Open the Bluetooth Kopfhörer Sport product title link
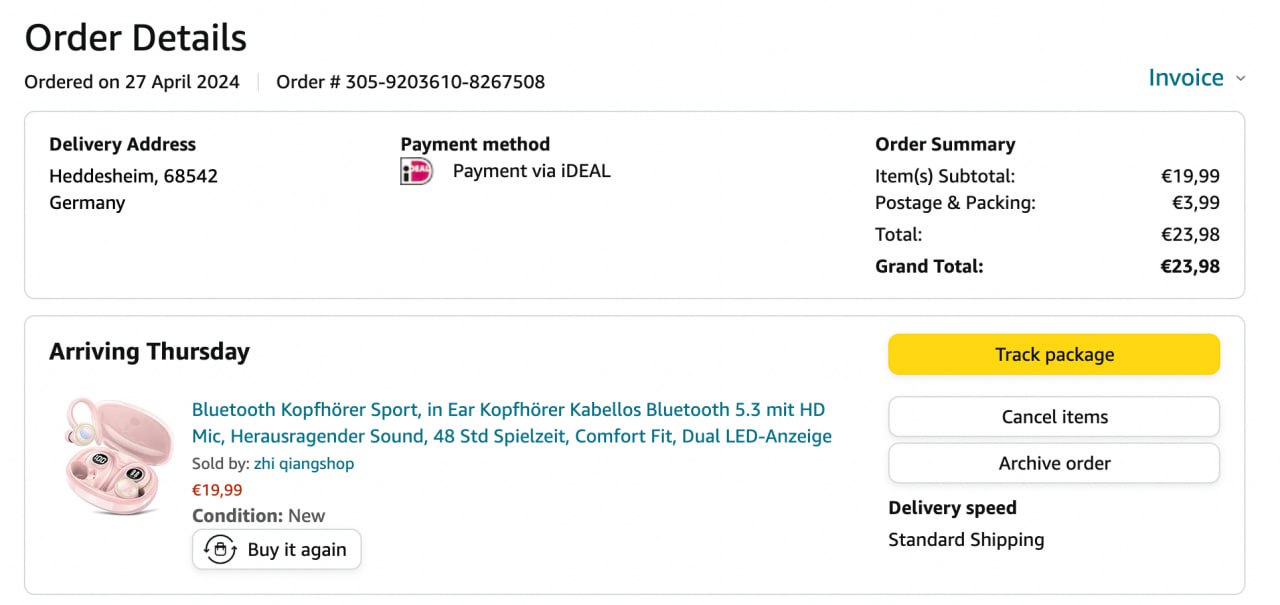Screen dimensions: 1280x605 tap(511, 423)
